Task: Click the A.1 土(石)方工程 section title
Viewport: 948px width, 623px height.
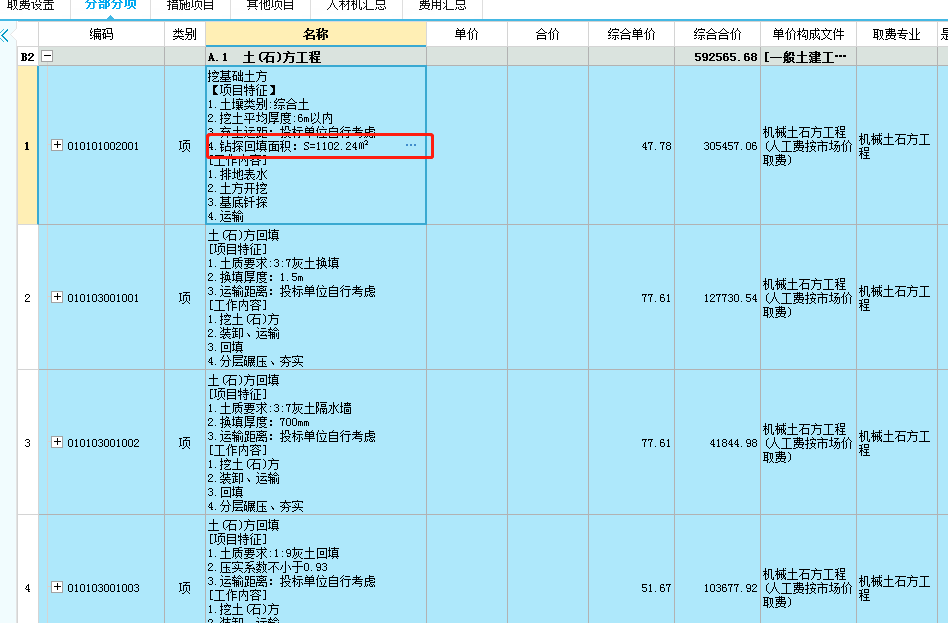Action: pyautogui.click(x=264, y=57)
